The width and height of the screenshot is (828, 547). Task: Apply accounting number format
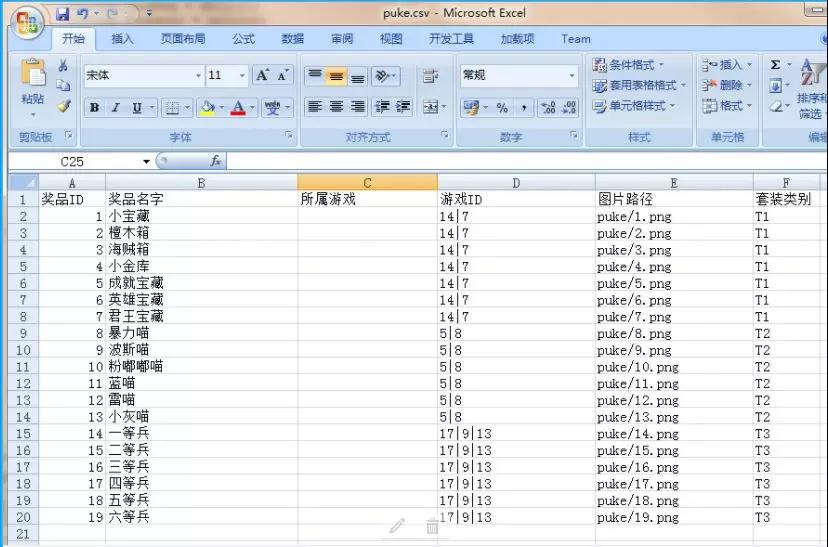coord(471,108)
